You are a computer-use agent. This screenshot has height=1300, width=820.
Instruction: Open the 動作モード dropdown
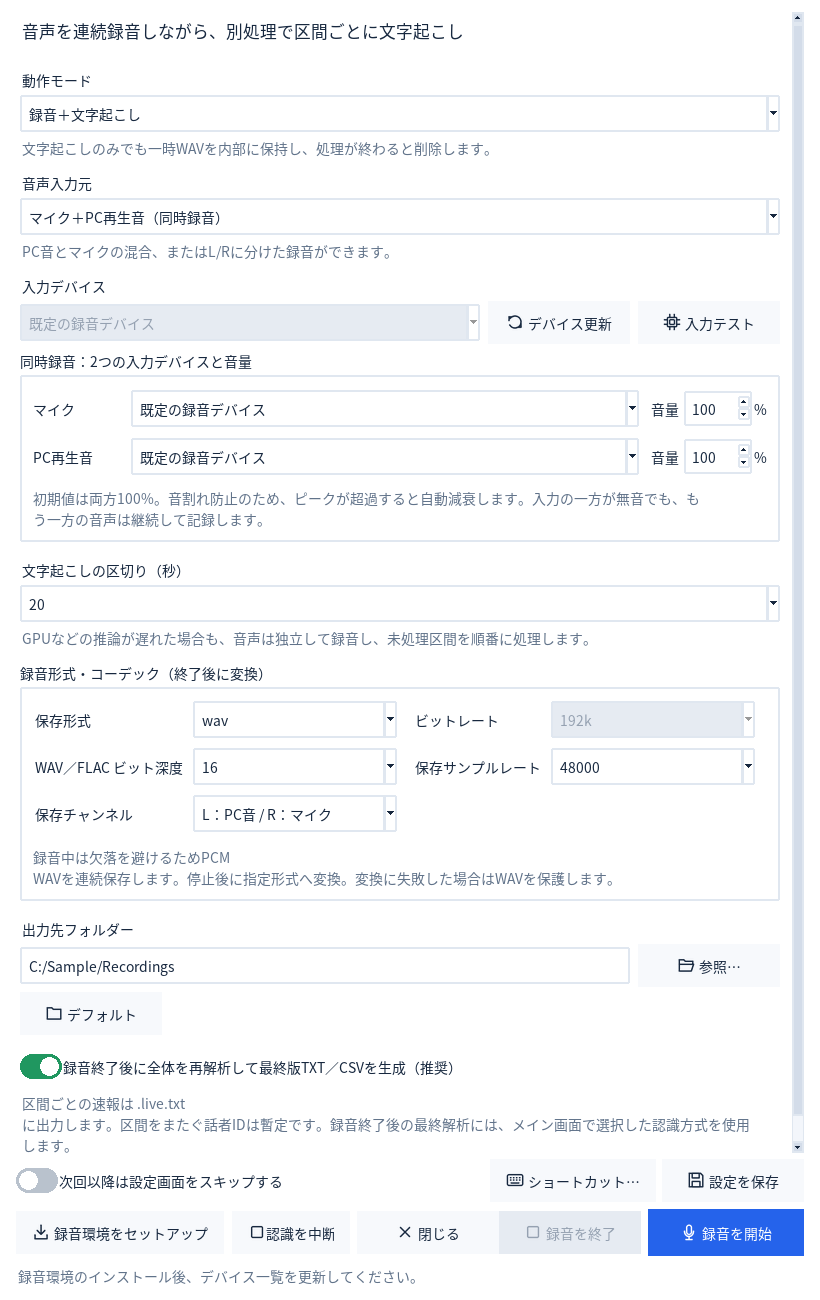click(x=773, y=114)
